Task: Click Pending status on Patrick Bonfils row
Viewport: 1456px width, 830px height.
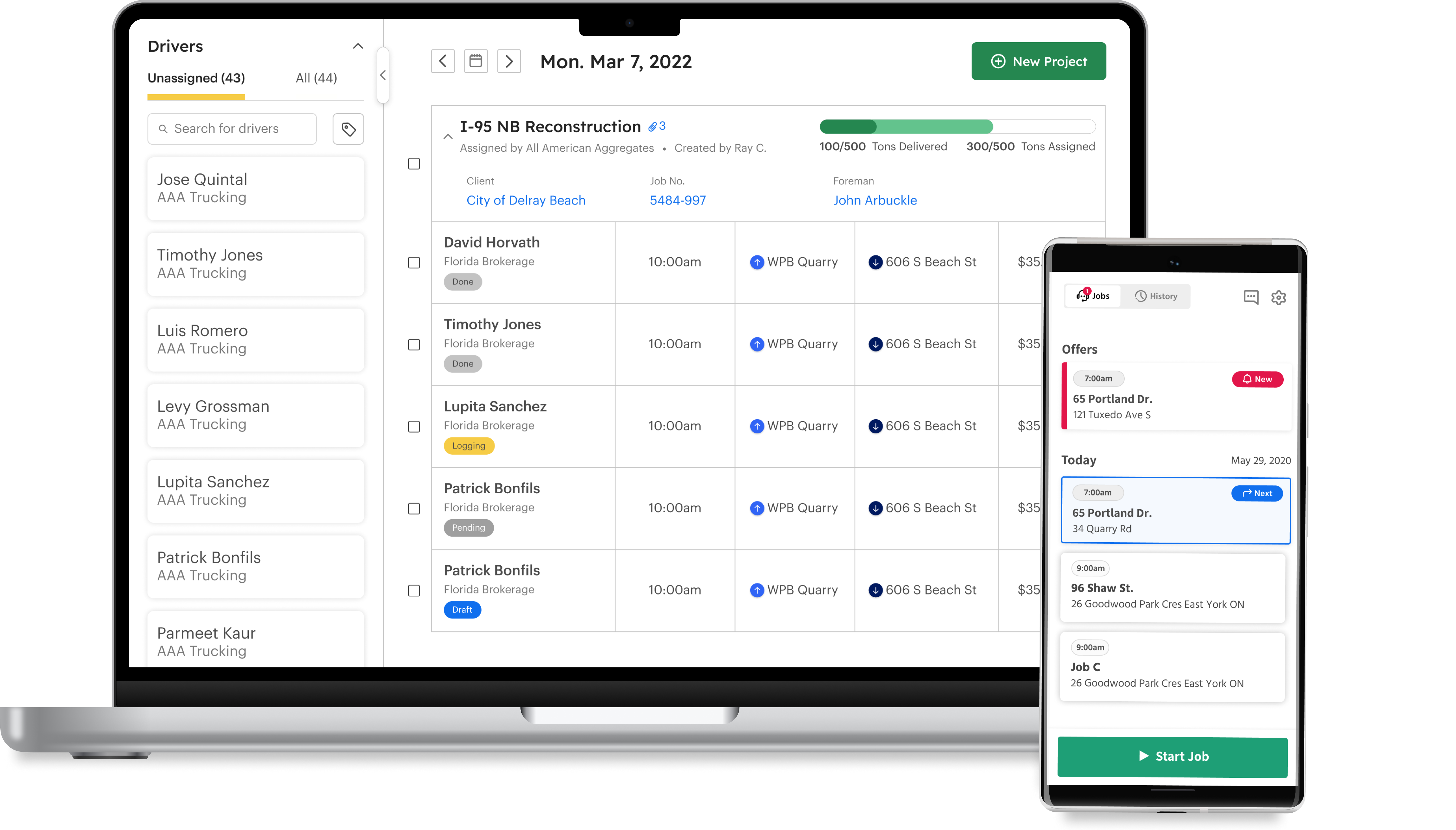Action: point(469,528)
